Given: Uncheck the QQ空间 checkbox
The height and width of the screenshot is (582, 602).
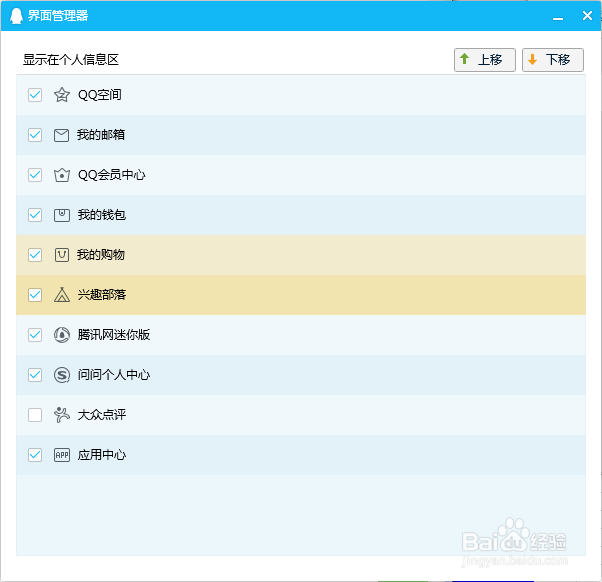Looking at the screenshot, I should tap(35, 95).
